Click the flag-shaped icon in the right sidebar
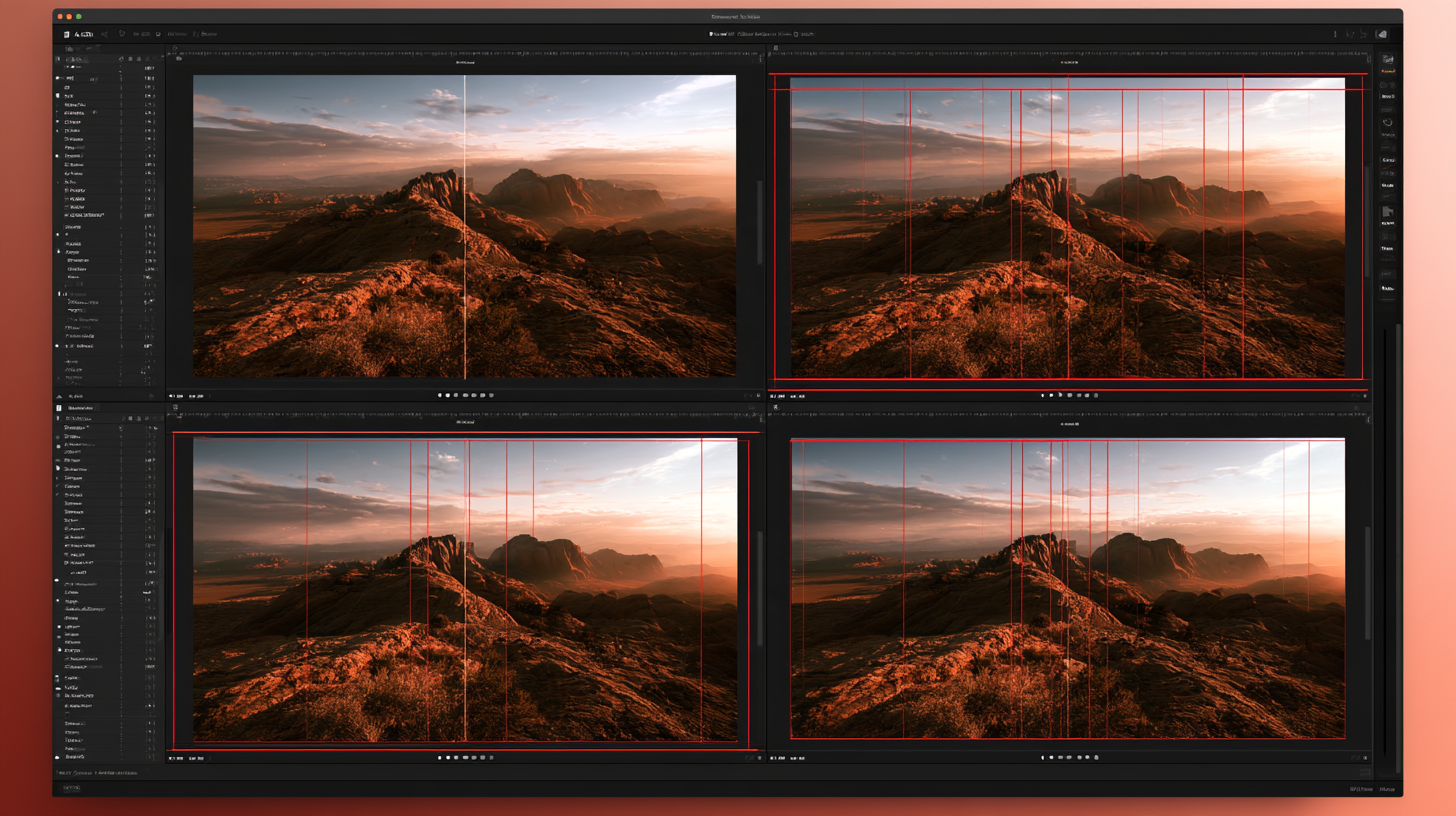The image size is (1456, 816). [x=1387, y=212]
